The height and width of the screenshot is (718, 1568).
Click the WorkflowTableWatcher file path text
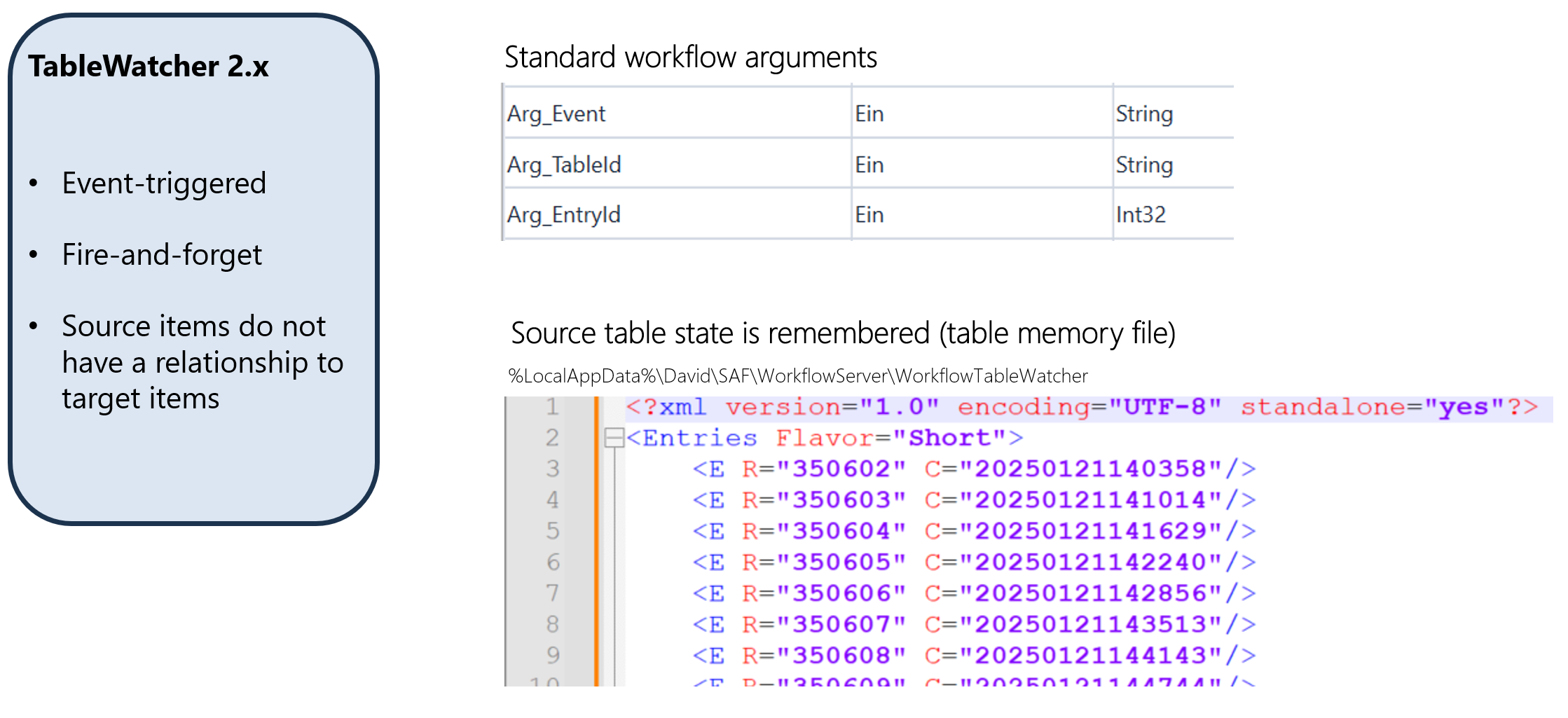tap(797, 376)
